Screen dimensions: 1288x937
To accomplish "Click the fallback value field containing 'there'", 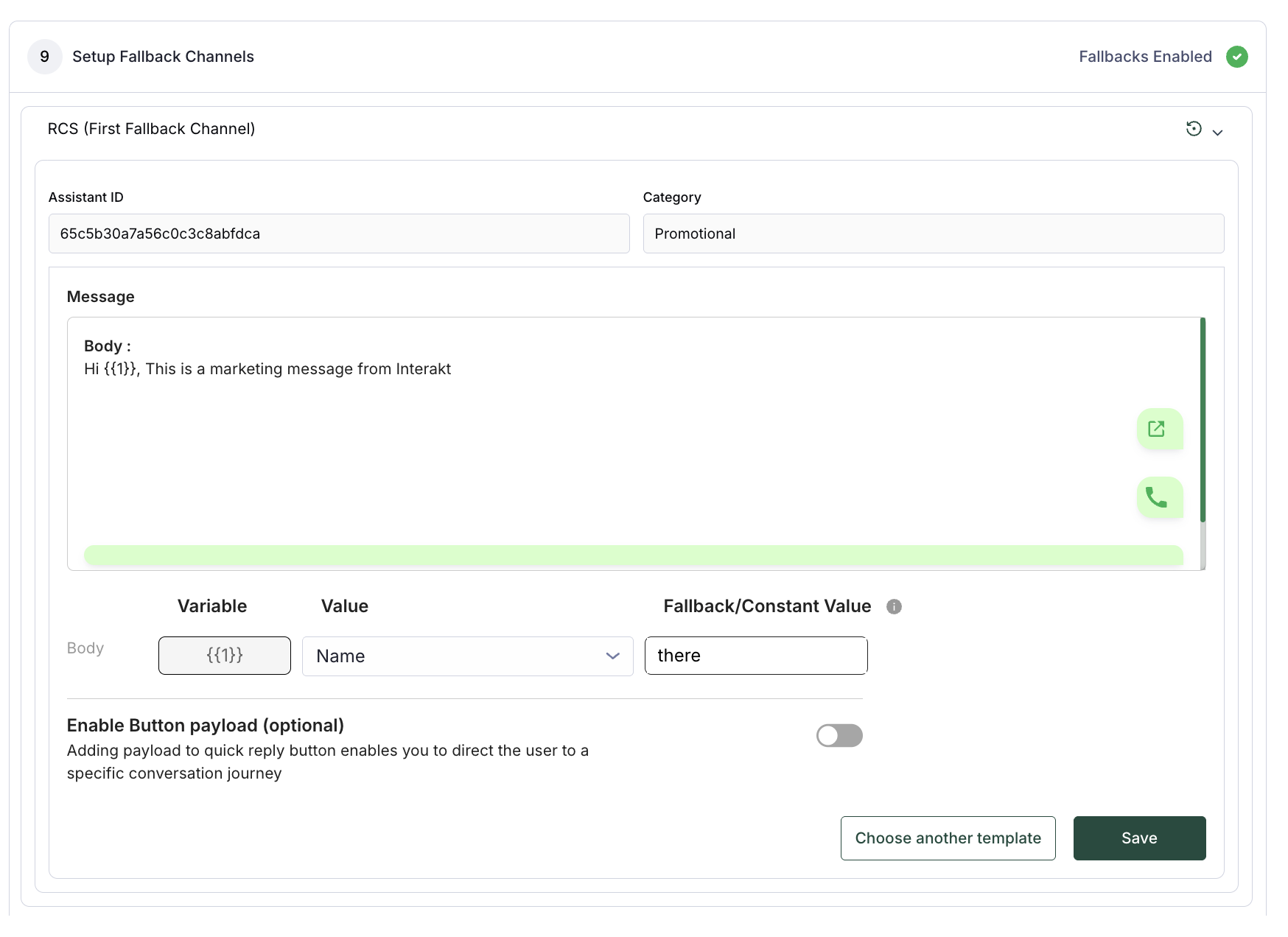I will tap(755, 656).
